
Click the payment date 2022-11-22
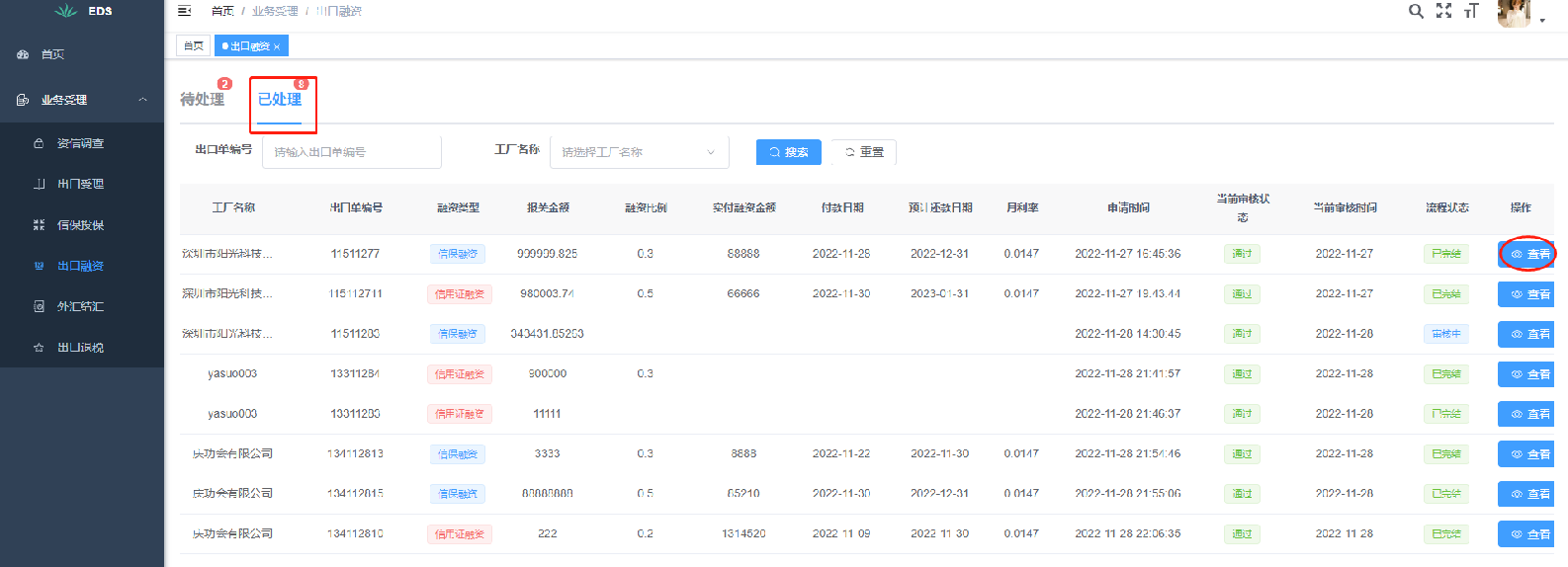[x=841, y=454]
